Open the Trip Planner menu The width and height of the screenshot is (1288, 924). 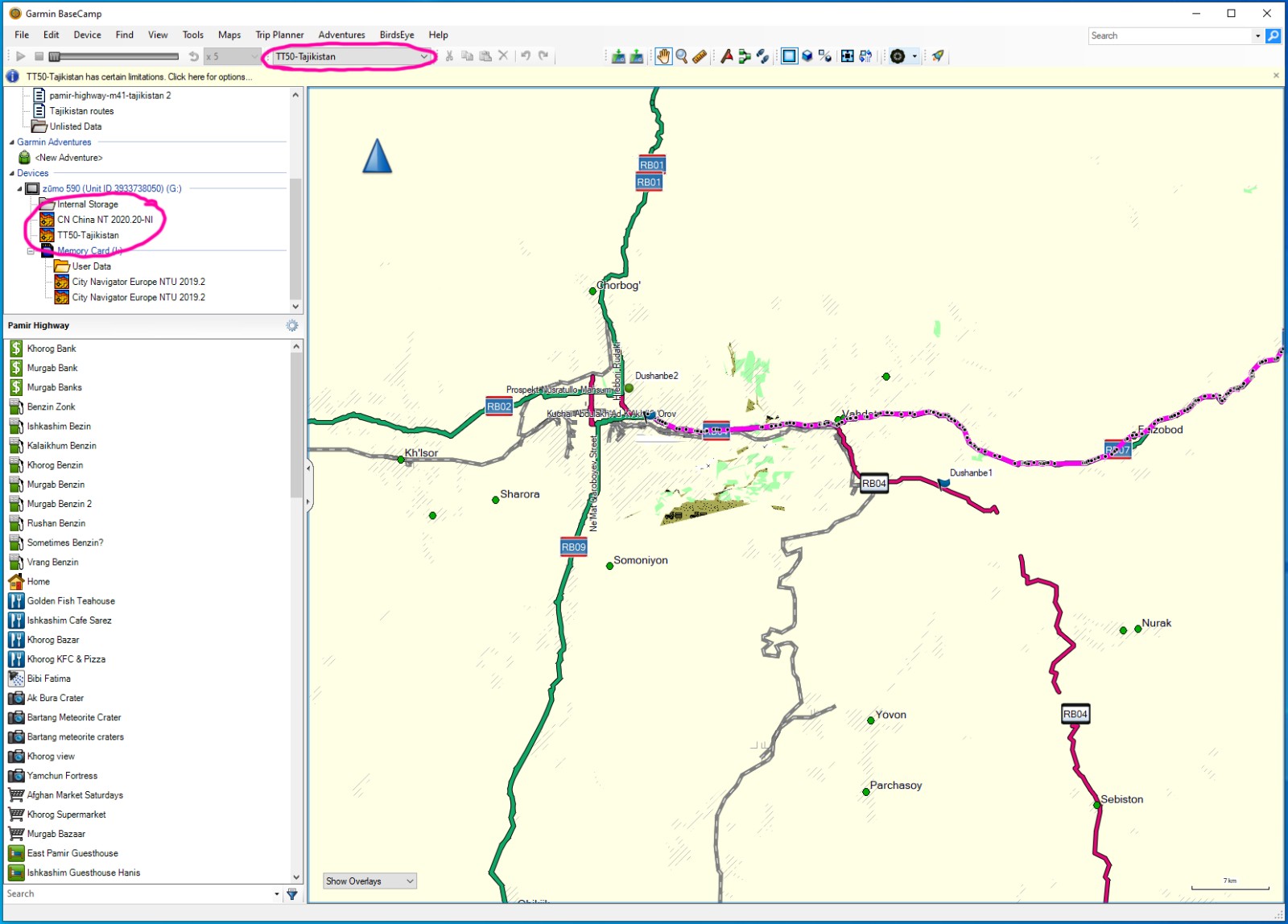279,35
